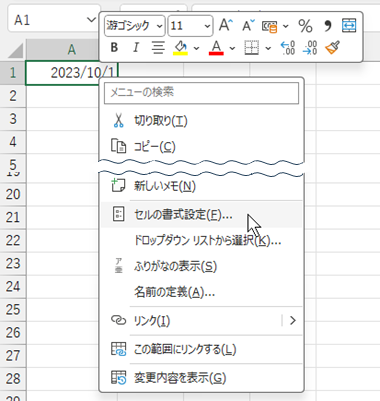Screen dimensions: 380x401
Task: Open the font color dropdown arrow
Action: (232, 48)
